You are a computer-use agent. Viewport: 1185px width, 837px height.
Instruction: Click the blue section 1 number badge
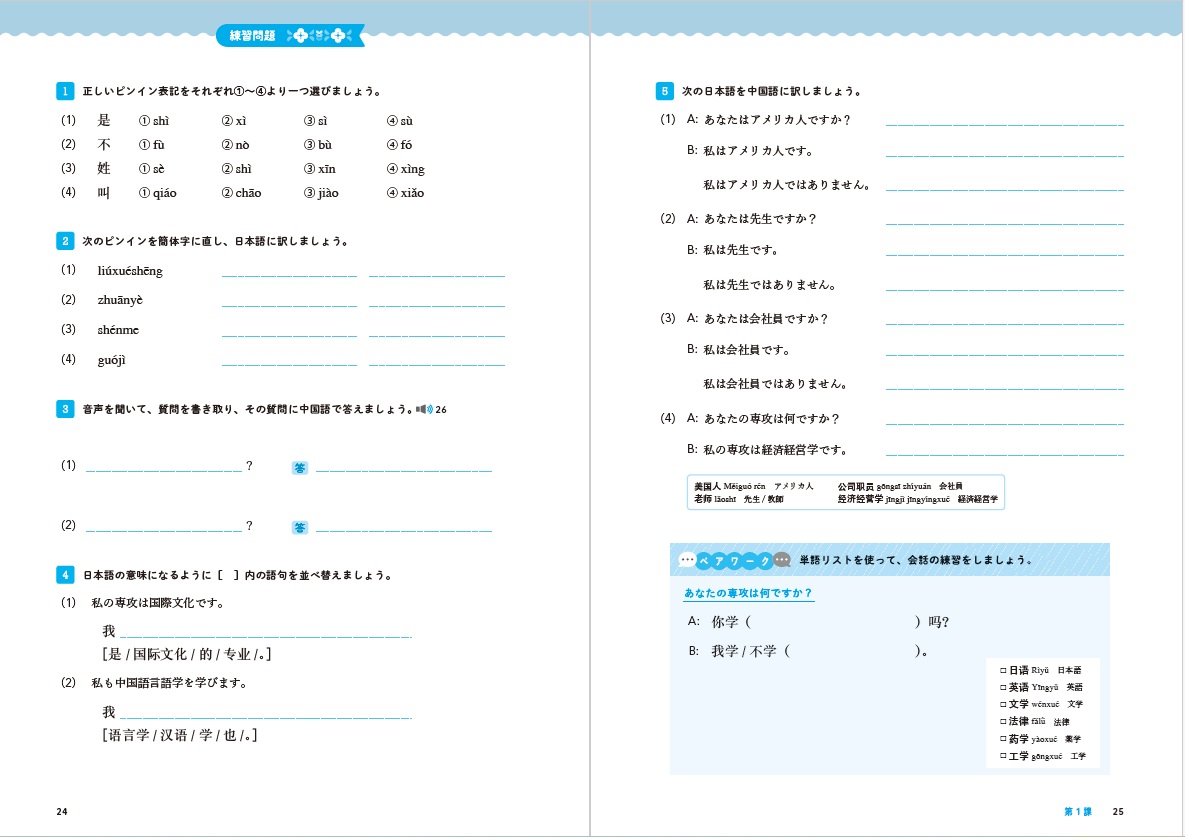coord(64,91)
